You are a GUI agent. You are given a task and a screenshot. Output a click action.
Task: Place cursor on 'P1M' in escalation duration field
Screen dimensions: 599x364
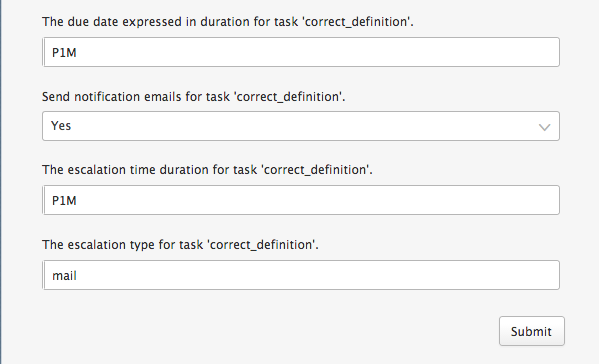(x=64, y=201)
